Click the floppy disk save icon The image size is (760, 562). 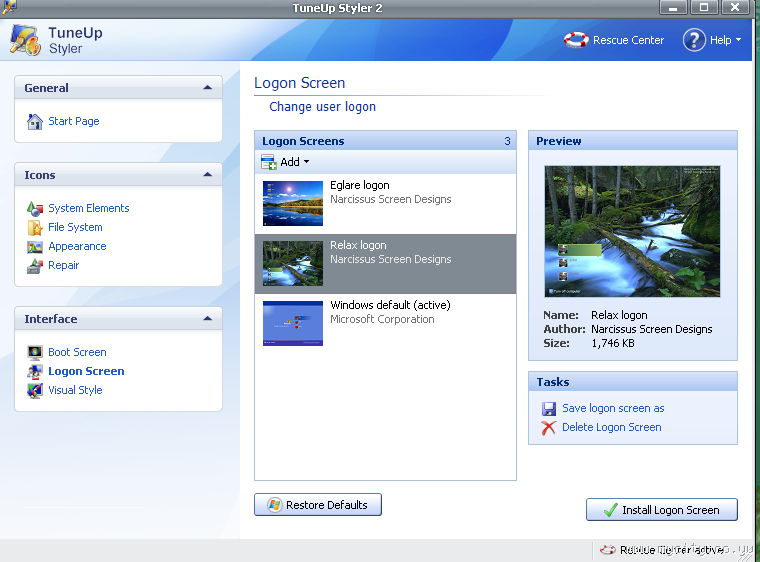[x=549, y=409]
